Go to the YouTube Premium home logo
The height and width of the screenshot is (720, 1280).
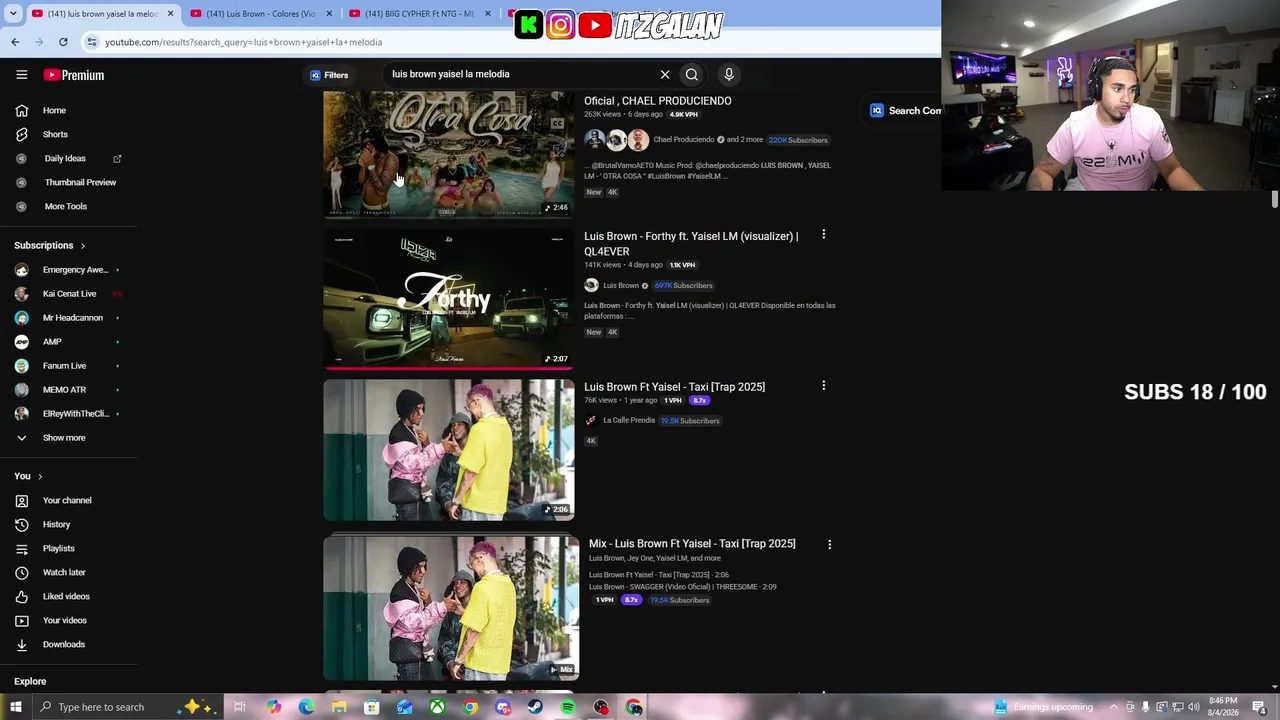pyautogui.click(x=74, y=75)
